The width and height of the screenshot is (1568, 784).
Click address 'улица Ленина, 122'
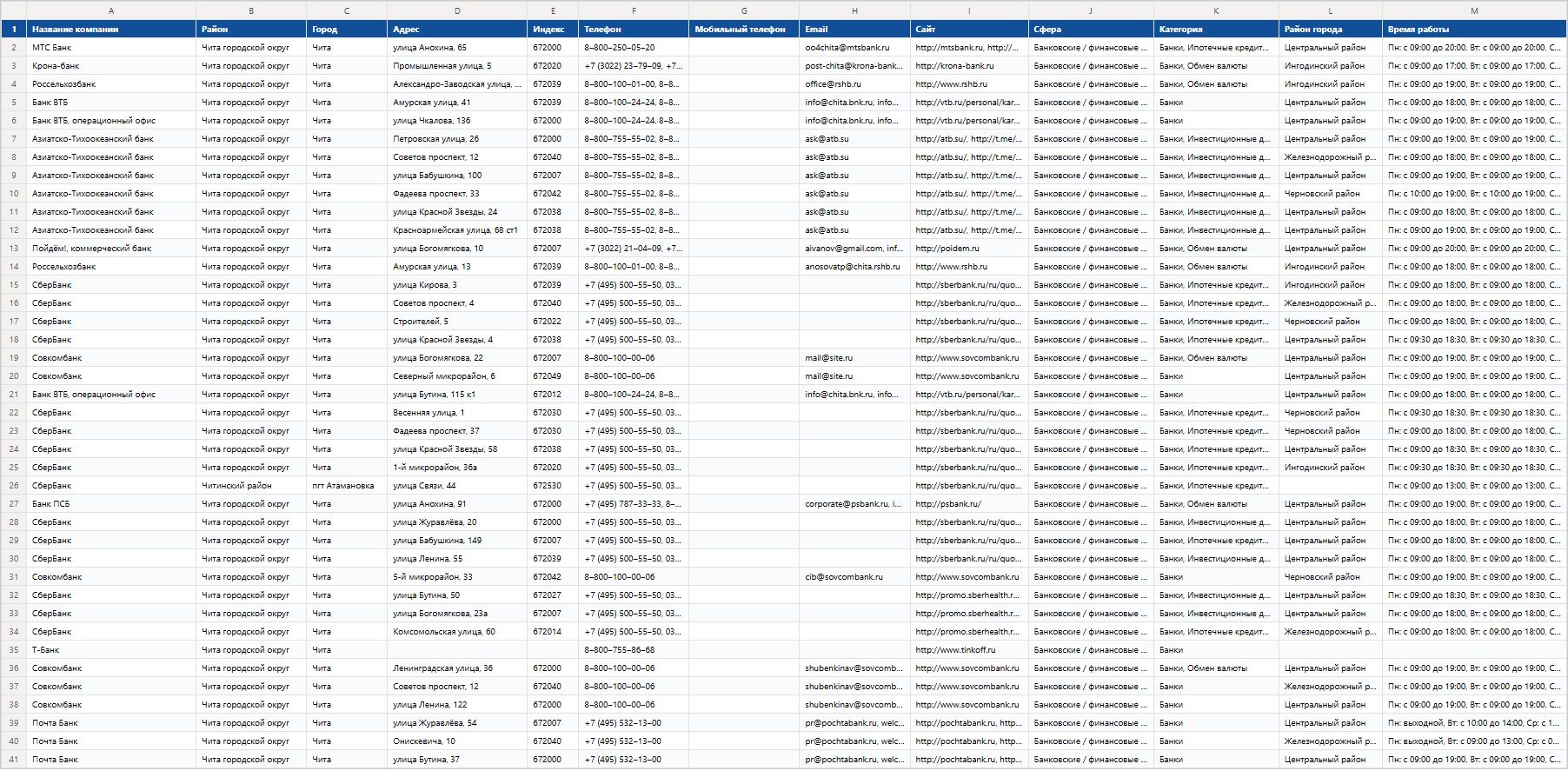457,705
